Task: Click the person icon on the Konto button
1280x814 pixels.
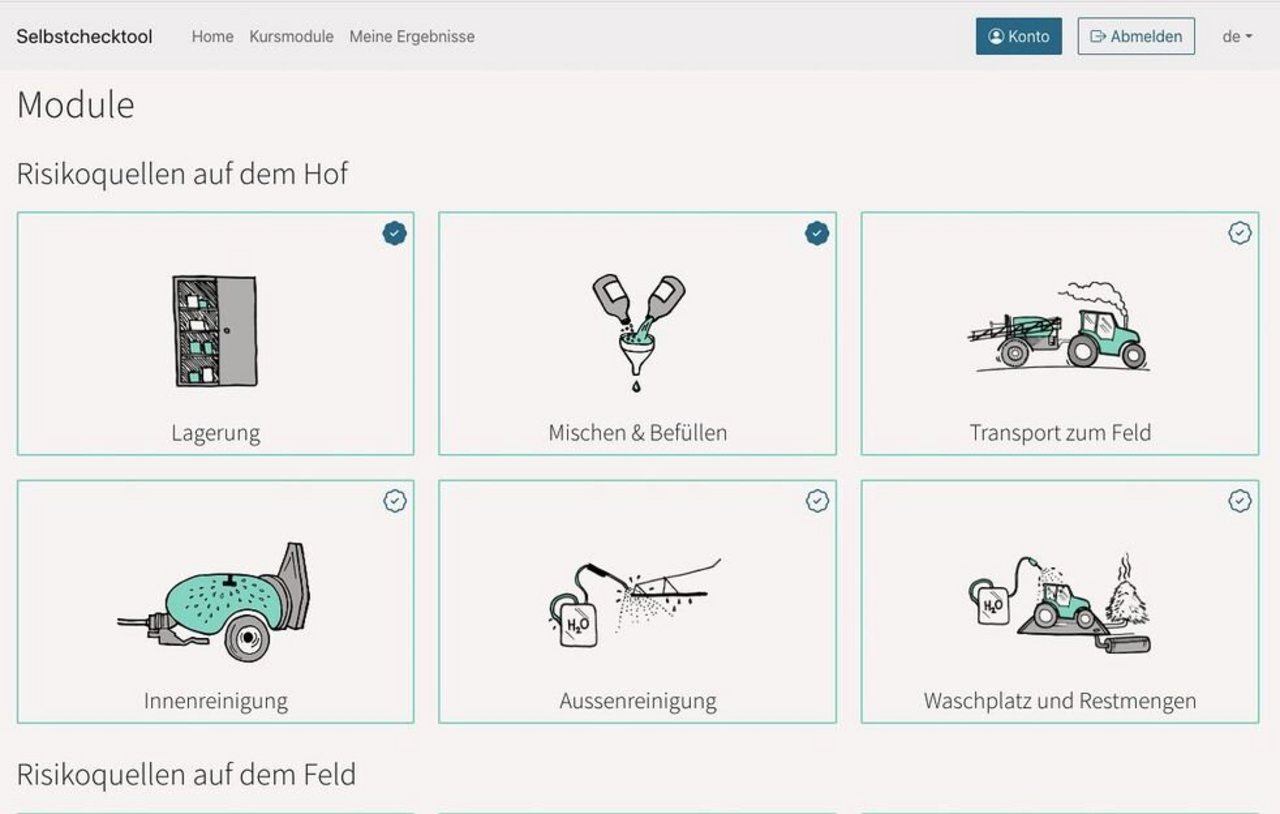Action: [997, 36]
